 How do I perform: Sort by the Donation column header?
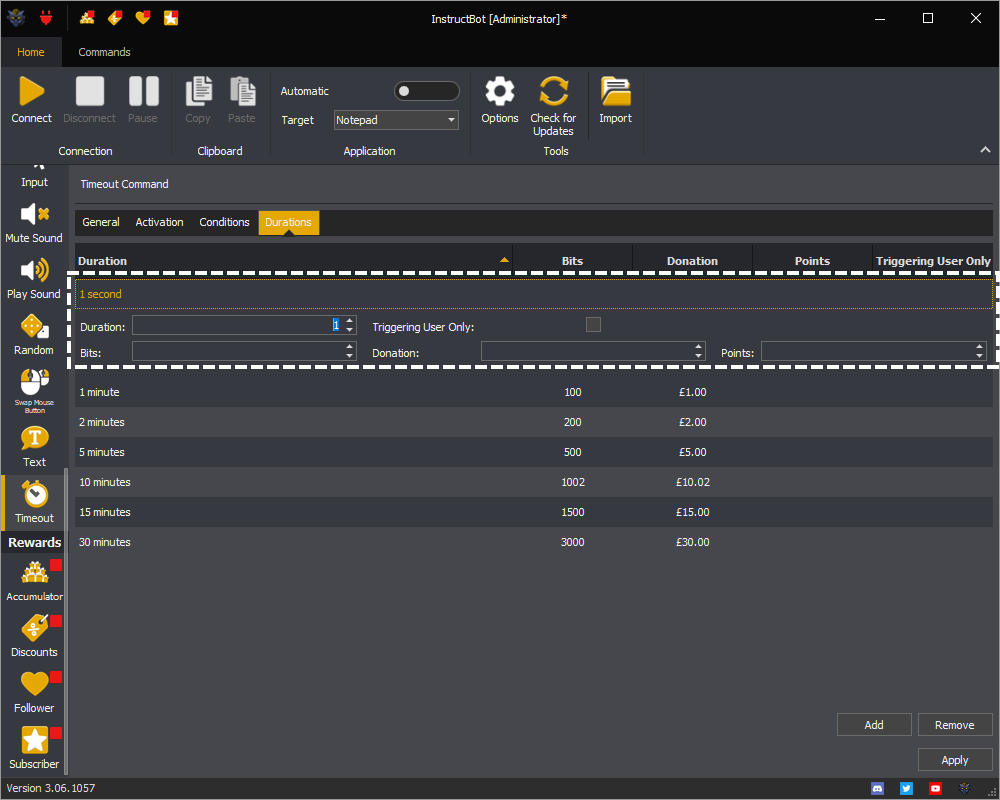(693, 261)
